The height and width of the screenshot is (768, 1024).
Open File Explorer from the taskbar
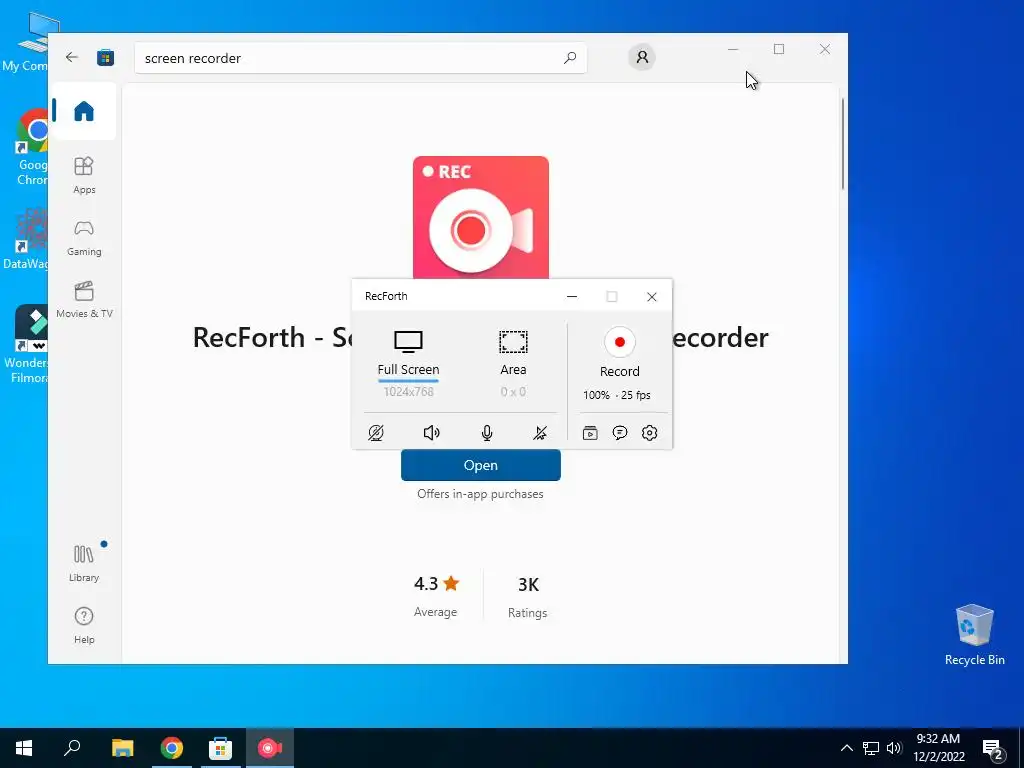(122, 748)
